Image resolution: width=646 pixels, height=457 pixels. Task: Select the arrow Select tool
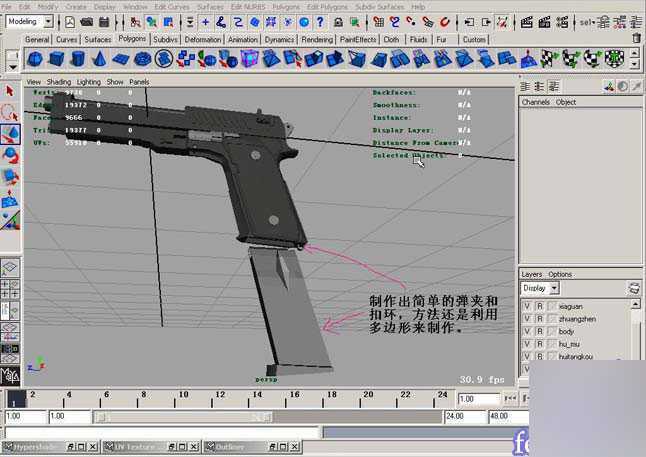(x=10, y=92)
